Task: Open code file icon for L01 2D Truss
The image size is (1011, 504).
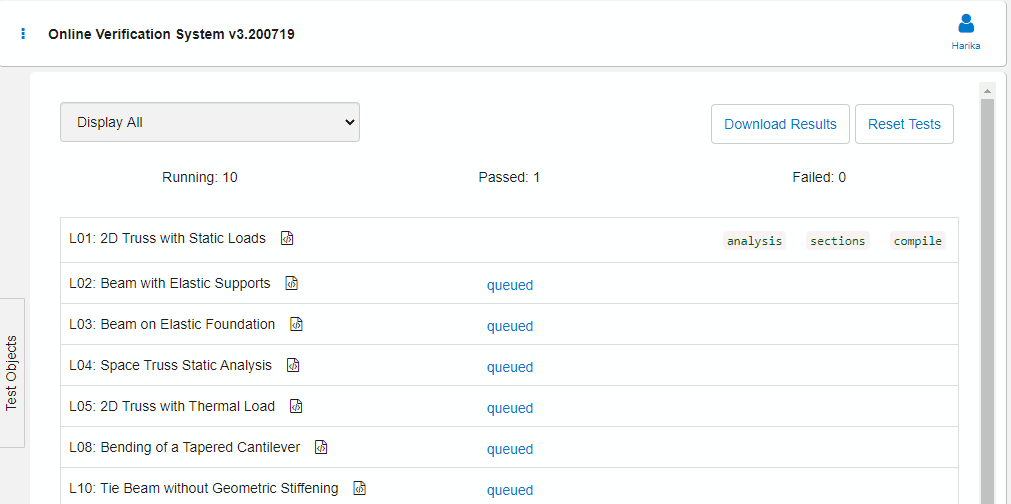Action: (x=287, y=238)
